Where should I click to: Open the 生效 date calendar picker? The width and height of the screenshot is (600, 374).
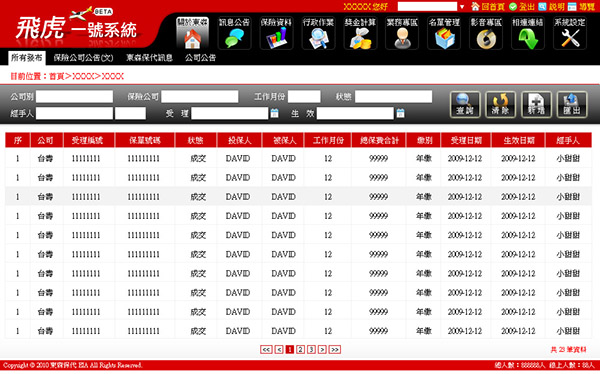(x=400, y=113)
